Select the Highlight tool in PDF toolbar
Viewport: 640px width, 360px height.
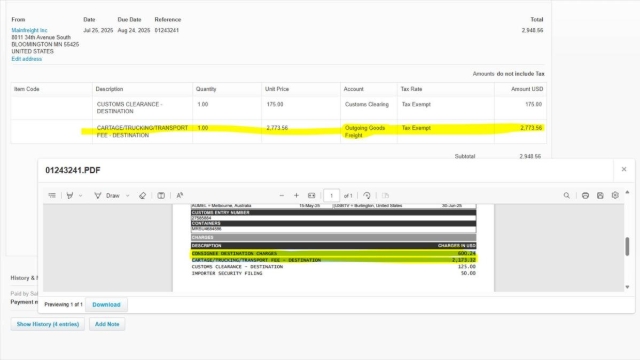click(x=70, y=196)
